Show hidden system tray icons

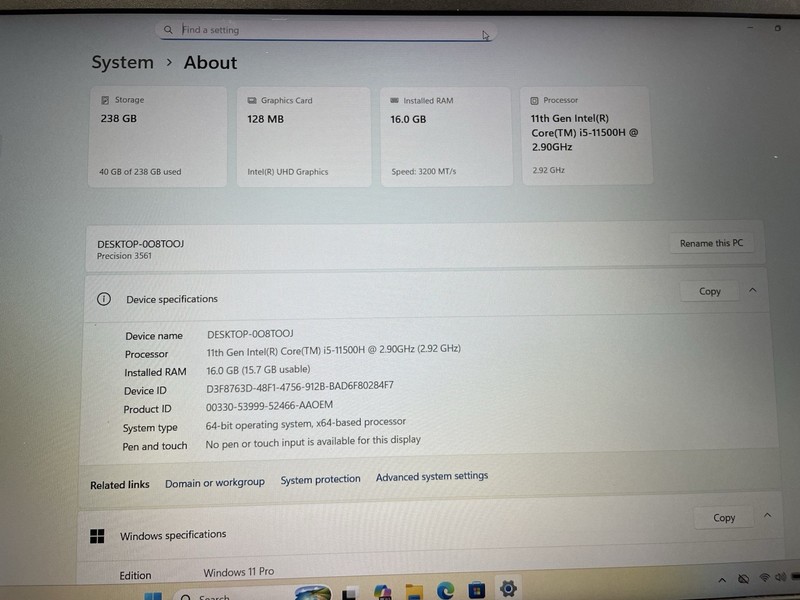click(722, 580)
